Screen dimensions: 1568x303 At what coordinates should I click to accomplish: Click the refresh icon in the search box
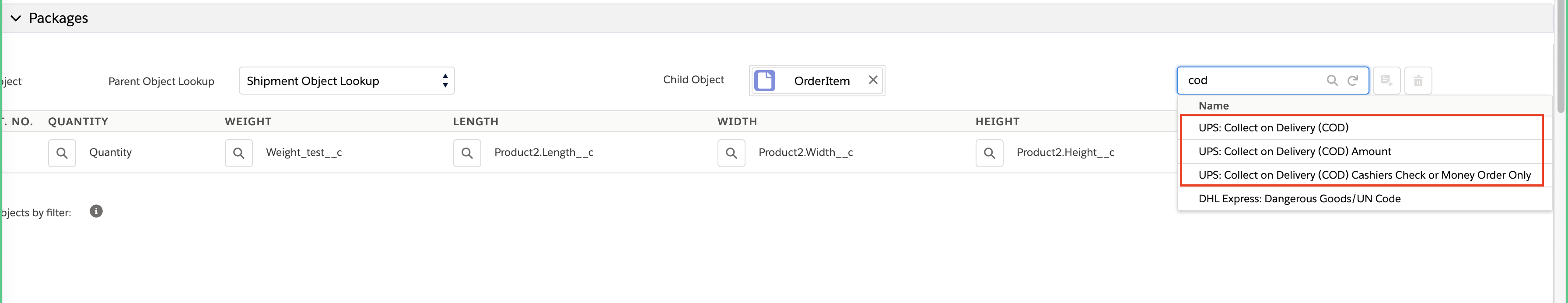[x=1353, y=80]
